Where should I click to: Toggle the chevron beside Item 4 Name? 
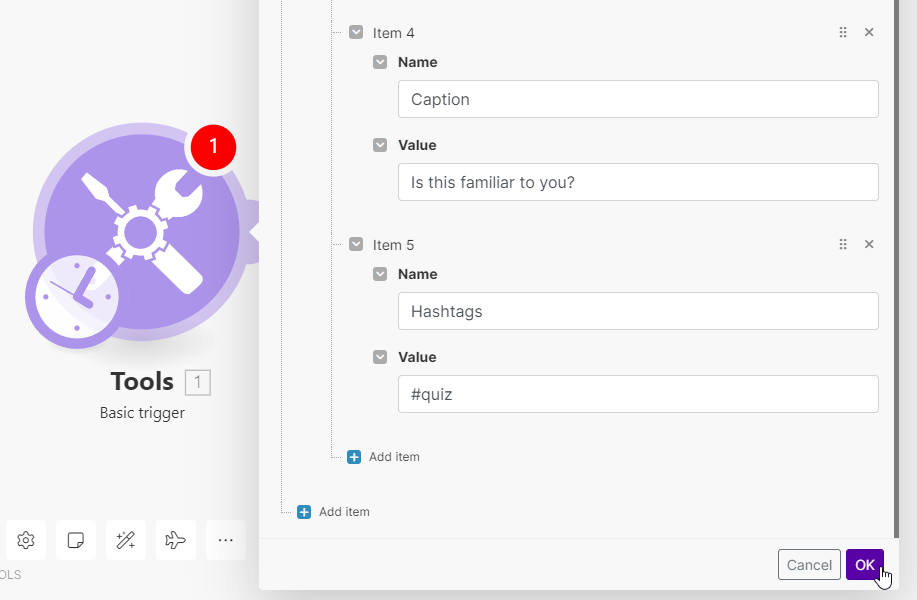(x=380, y=62)
